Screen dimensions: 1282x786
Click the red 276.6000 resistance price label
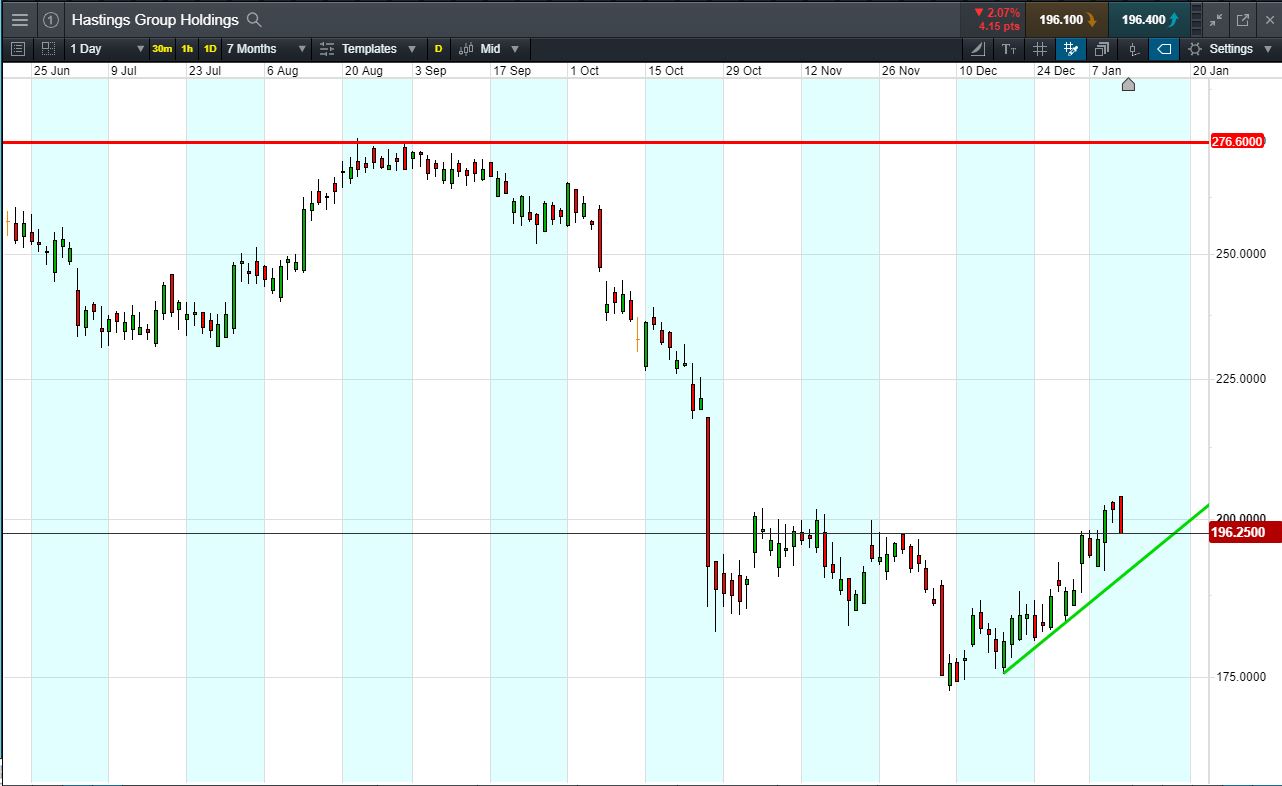(x=1237, y=142)
